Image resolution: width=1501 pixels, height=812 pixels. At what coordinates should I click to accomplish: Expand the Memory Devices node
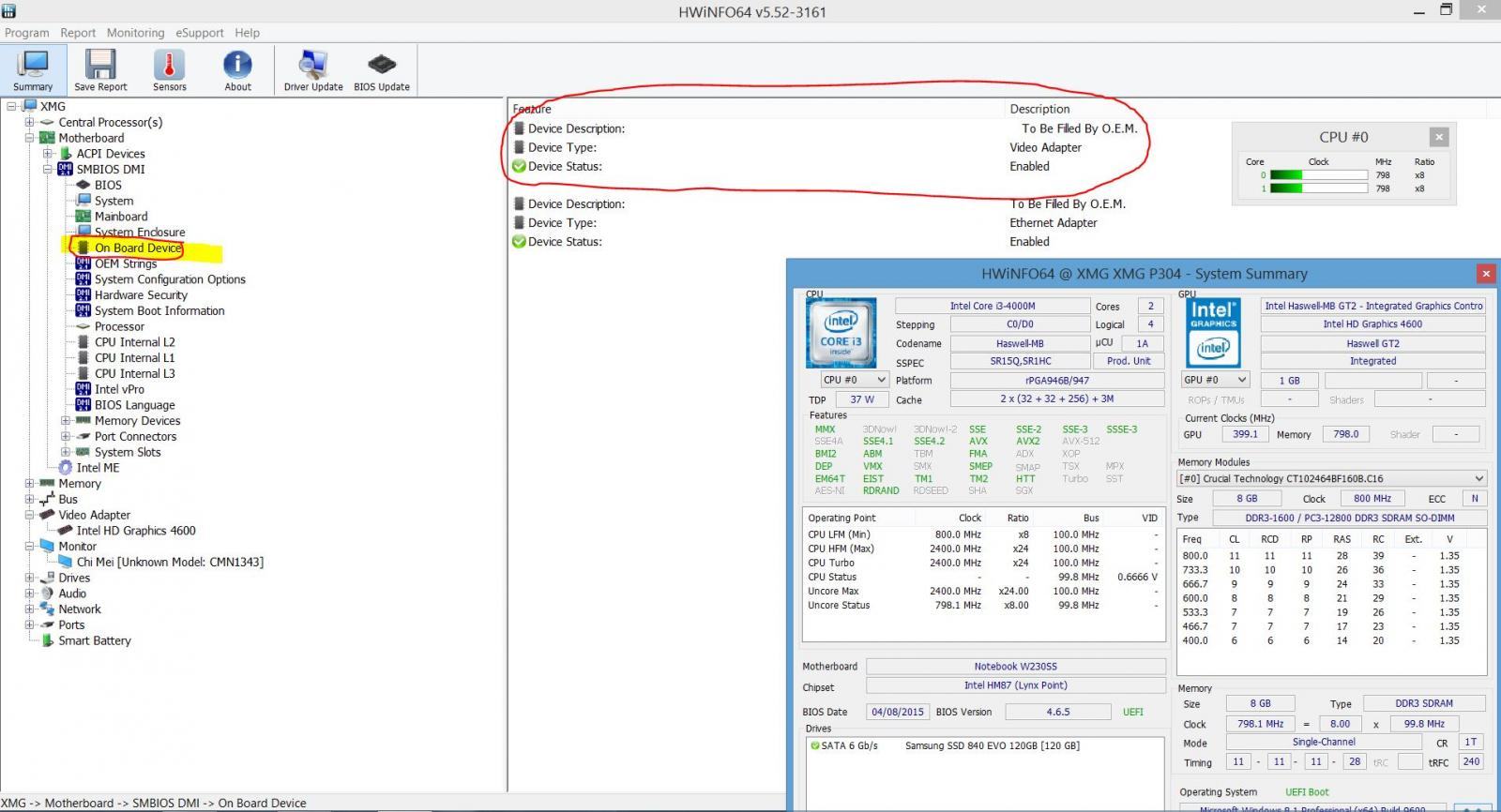[x=65, y=421]
